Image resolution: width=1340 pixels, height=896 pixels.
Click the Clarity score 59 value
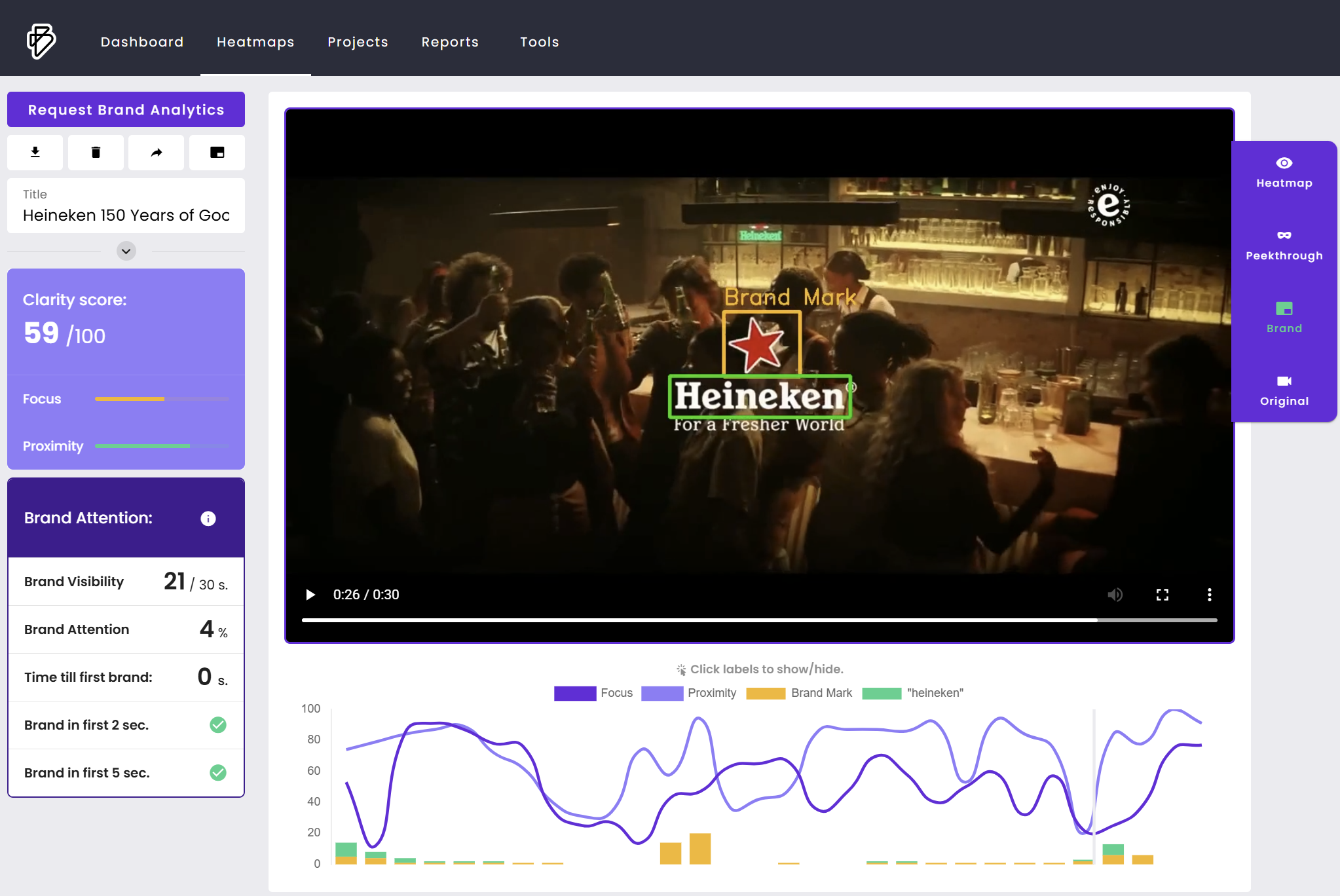41,333
